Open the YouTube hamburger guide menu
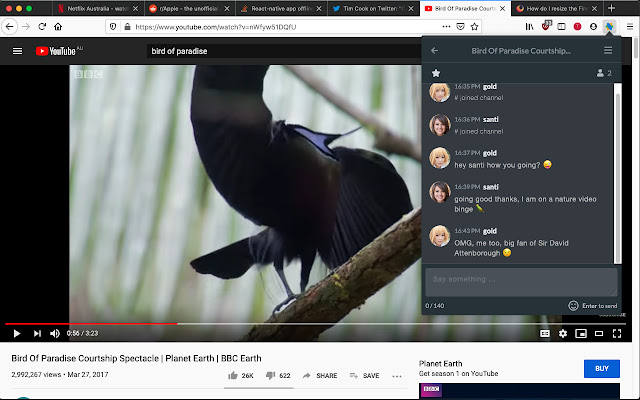 (17, 50)
